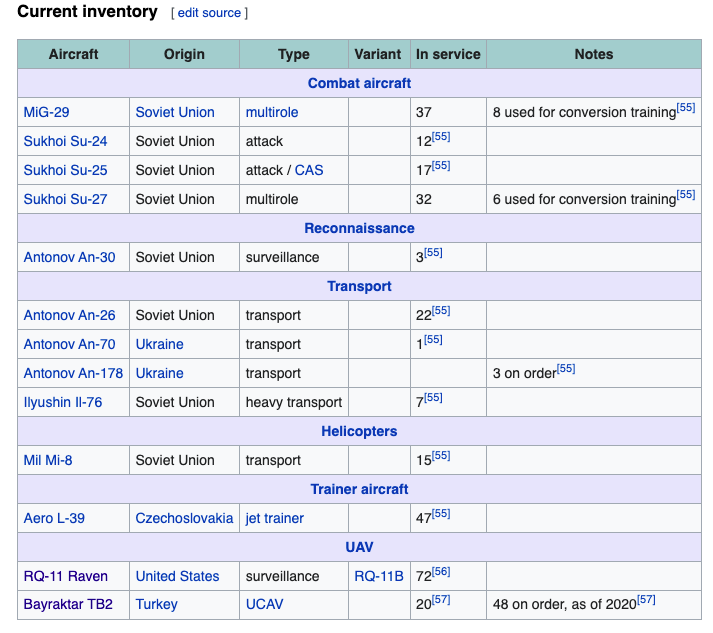Click citation 57 after 'as of 2020'
This screenshot has height=633, width=713.
click(x=646, y=600)
